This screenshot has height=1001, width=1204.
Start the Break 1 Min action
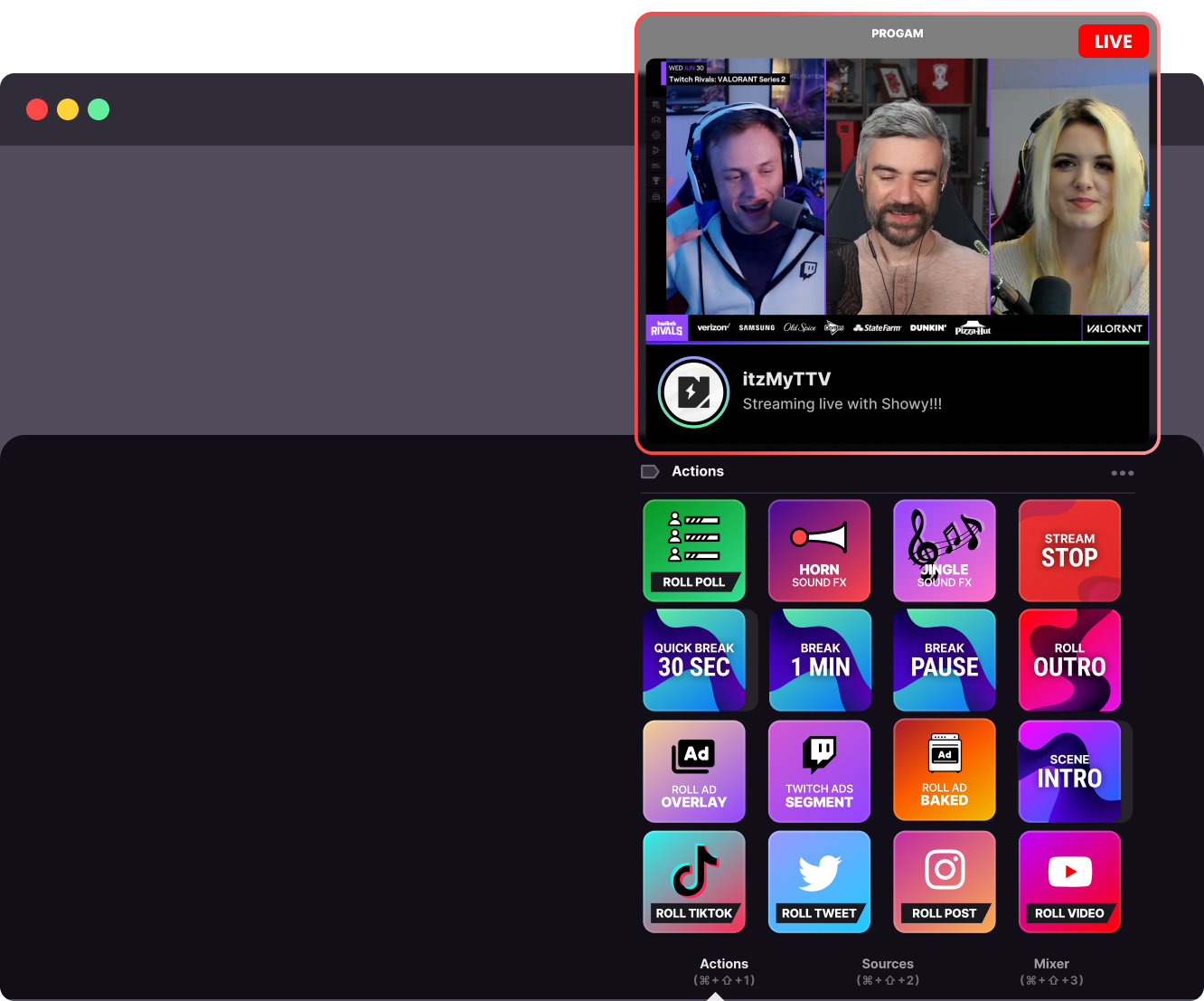[819, 660]
